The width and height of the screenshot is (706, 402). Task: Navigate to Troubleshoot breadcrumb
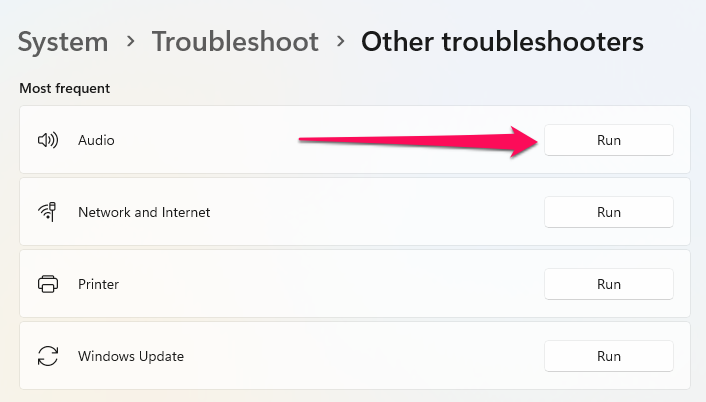[x=235, y=42]
